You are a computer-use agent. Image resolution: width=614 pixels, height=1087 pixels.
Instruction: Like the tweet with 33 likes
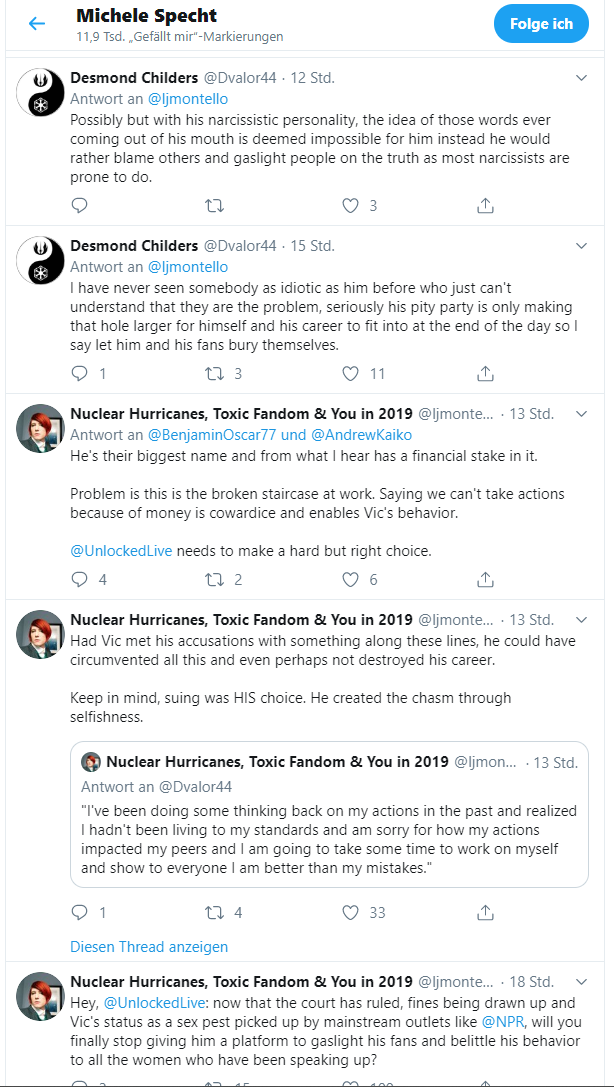[351, 912]
